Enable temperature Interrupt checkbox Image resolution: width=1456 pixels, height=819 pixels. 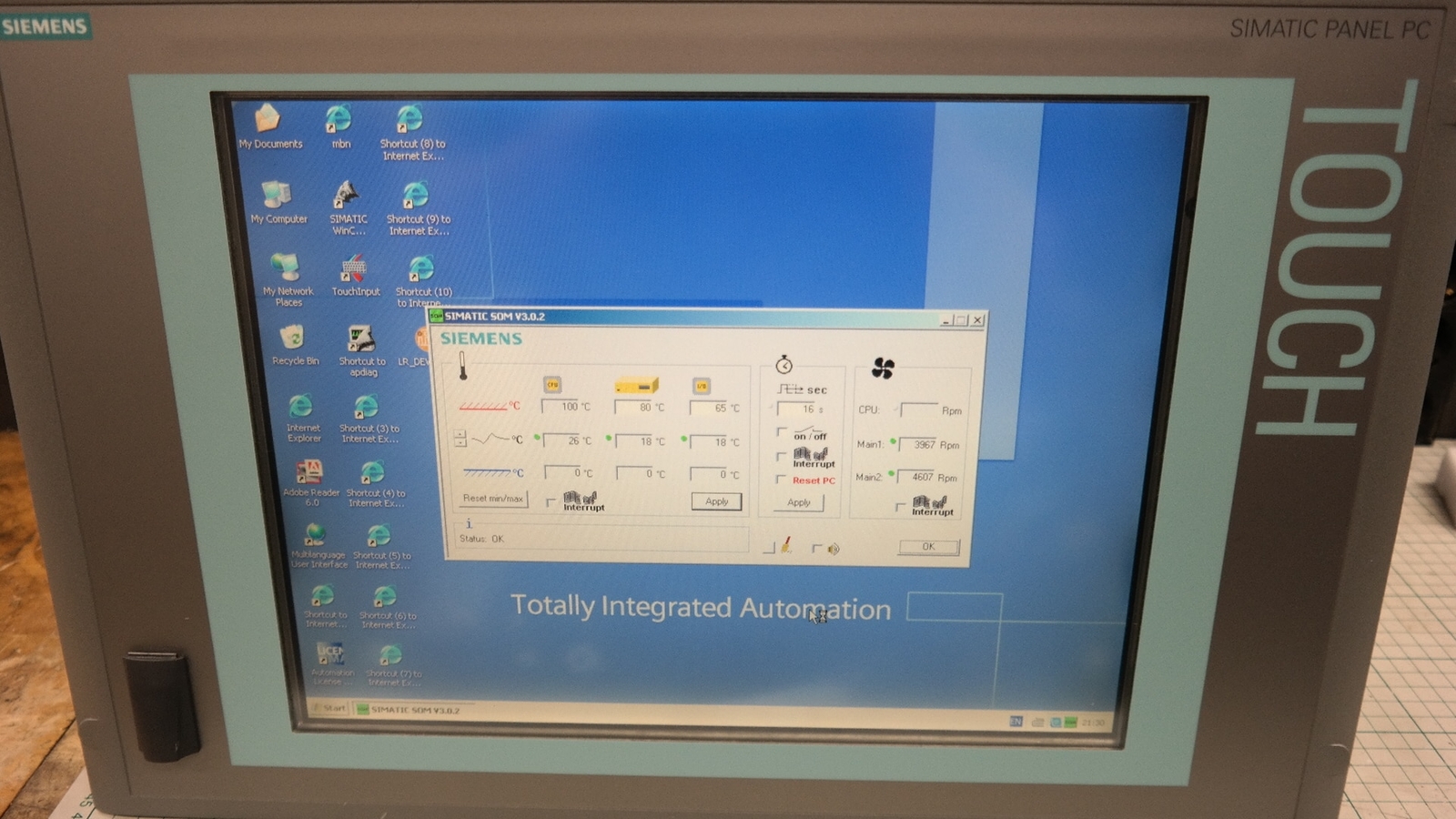(551, 501)
